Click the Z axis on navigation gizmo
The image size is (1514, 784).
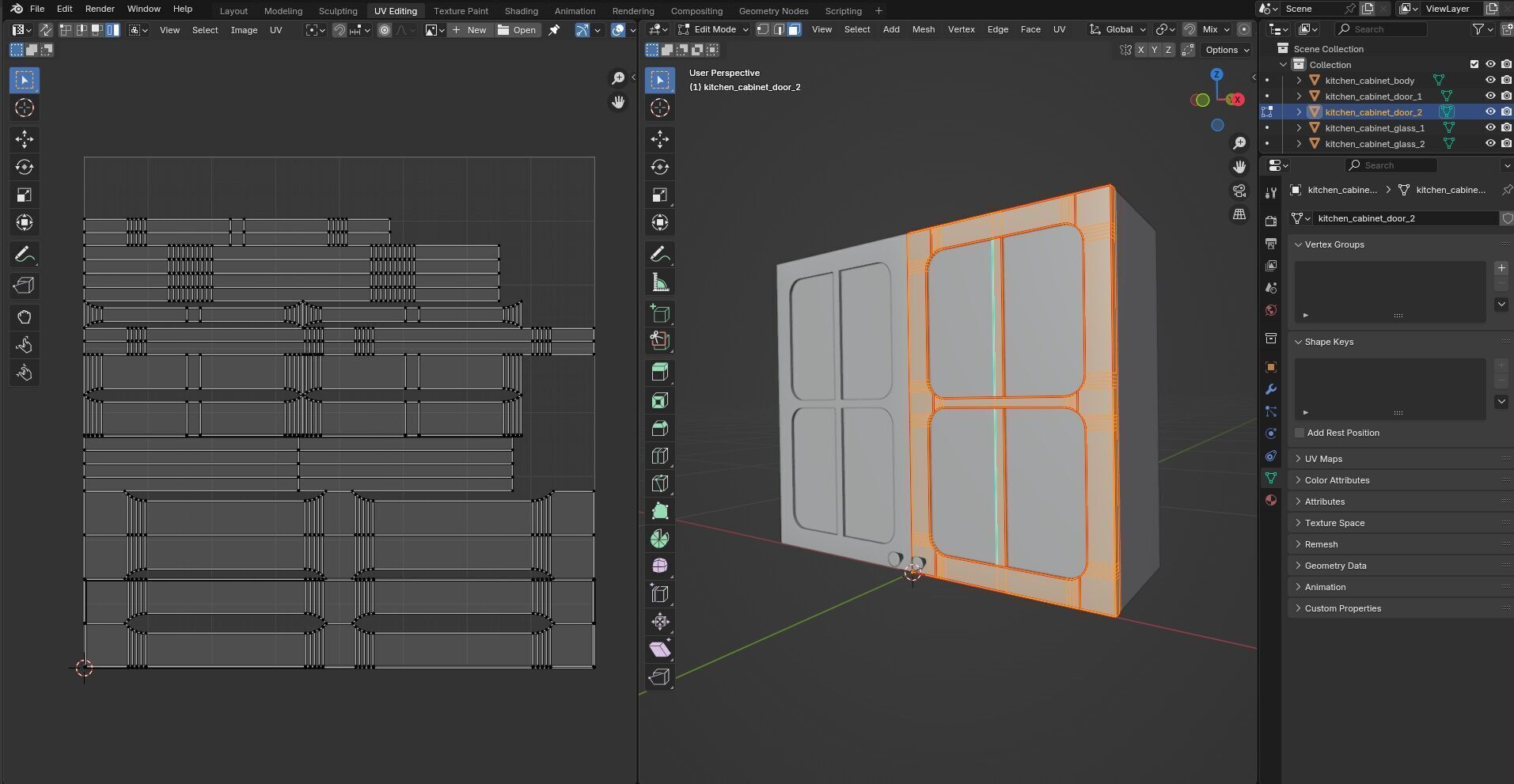1216,74
